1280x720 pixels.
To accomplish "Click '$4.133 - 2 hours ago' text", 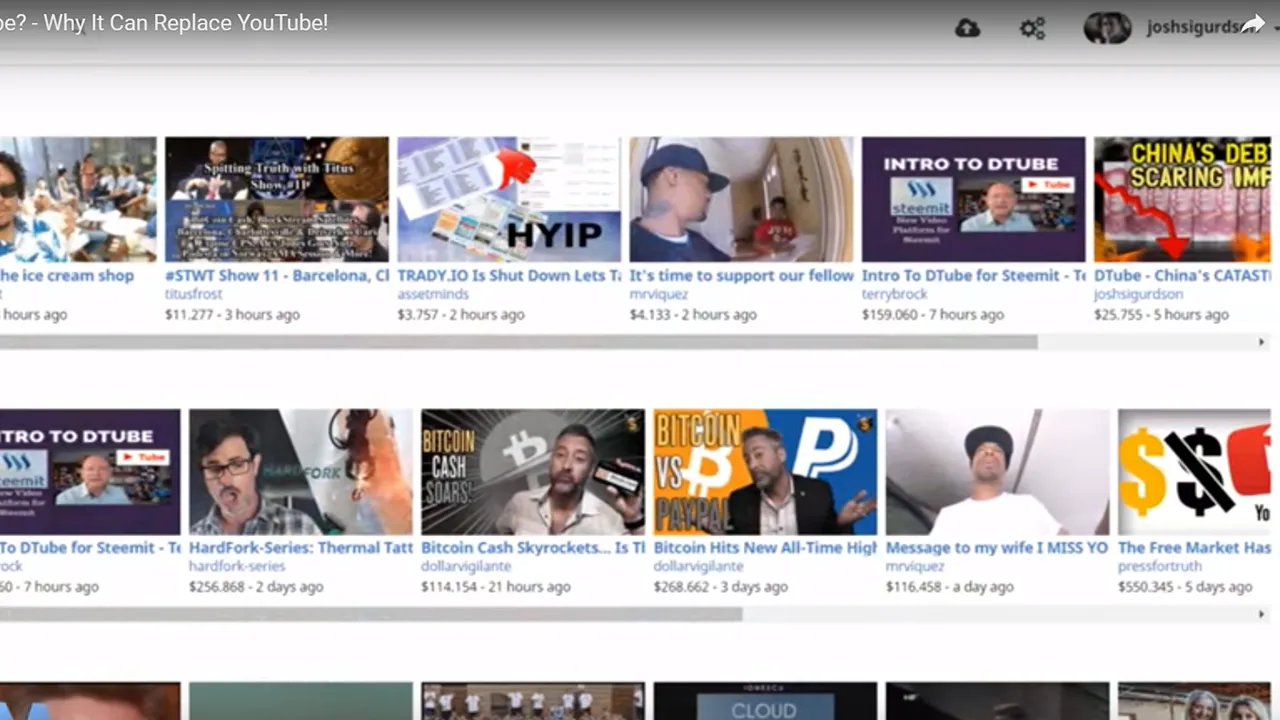I will pyautogui.click(x=692, y=314).
